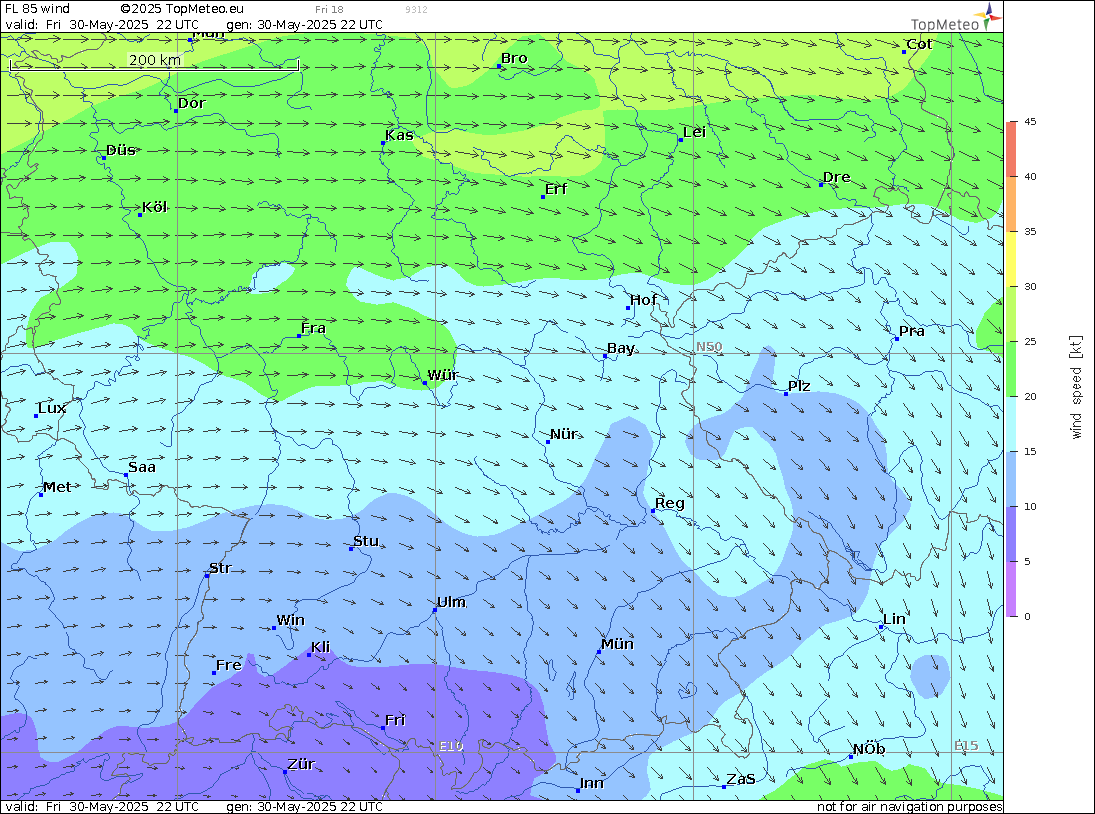Choose the "Stu" city label
This screenshot has width=1095, height=814.
pos(366,541)
